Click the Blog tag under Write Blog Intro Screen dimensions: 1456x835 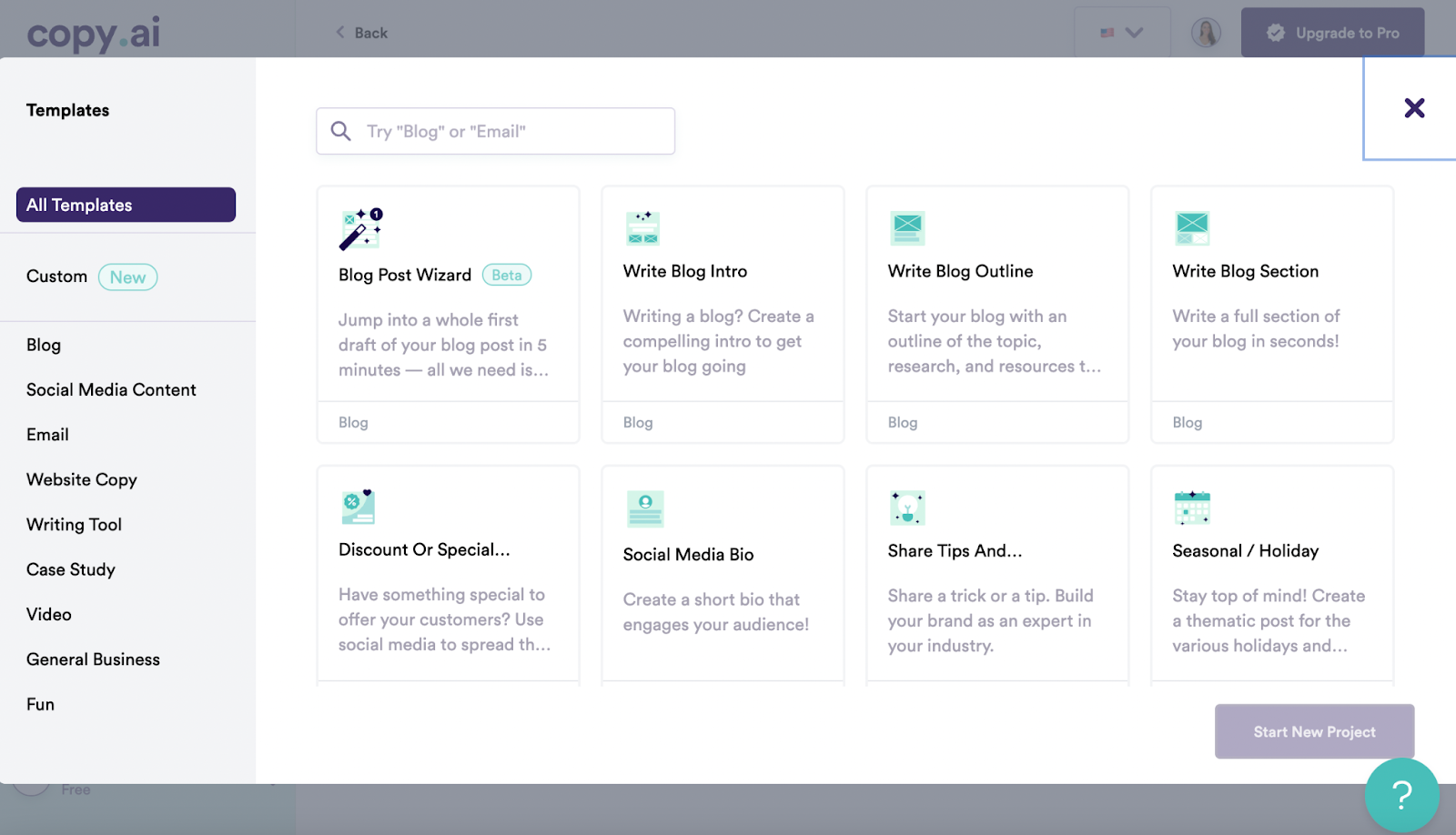click(x=638, y=422)
